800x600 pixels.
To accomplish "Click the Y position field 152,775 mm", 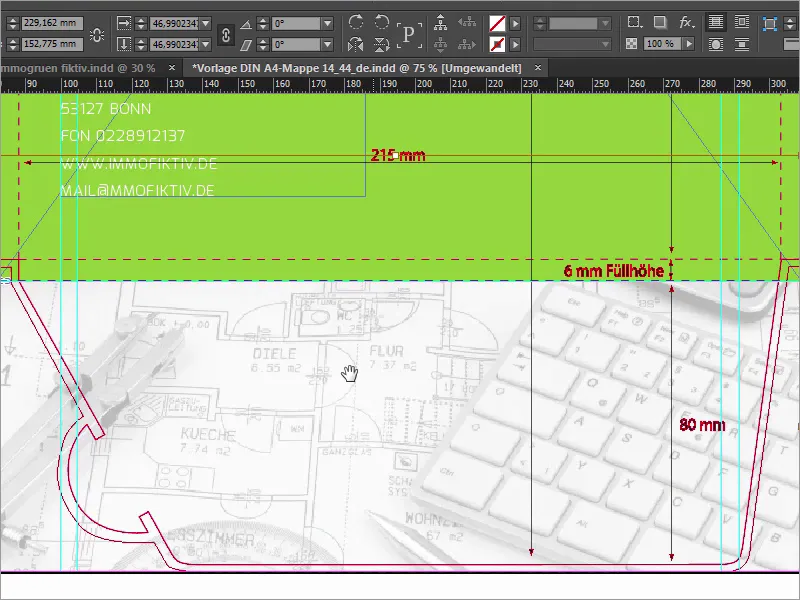I will coord(52,44).
